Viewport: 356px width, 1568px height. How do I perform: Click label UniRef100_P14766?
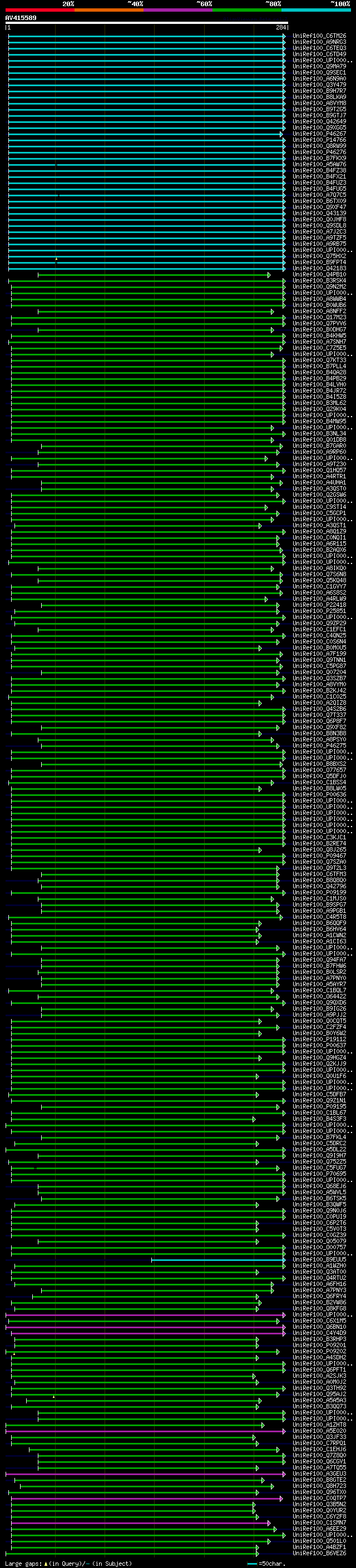click(319, 140)
